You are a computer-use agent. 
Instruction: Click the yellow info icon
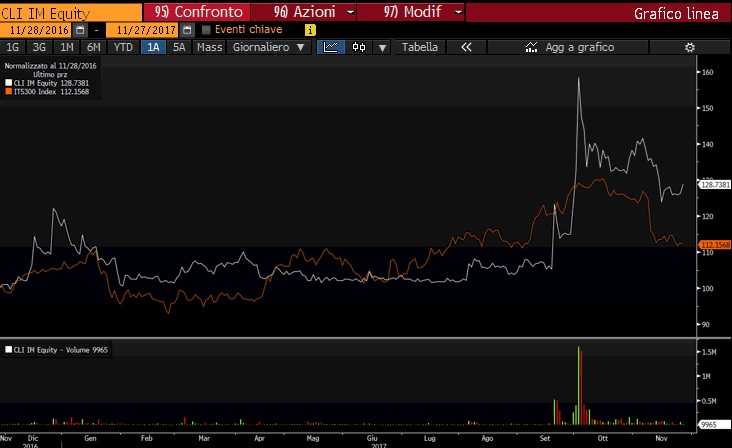(x=310, y=30)
